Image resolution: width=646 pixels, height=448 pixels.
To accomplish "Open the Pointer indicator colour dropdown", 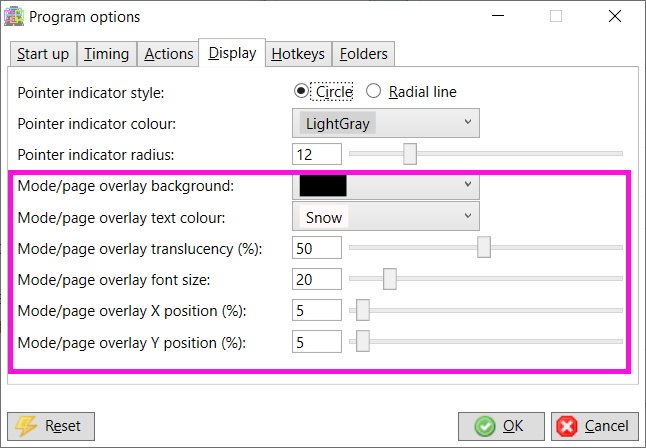I will click(x=386, y=123).
